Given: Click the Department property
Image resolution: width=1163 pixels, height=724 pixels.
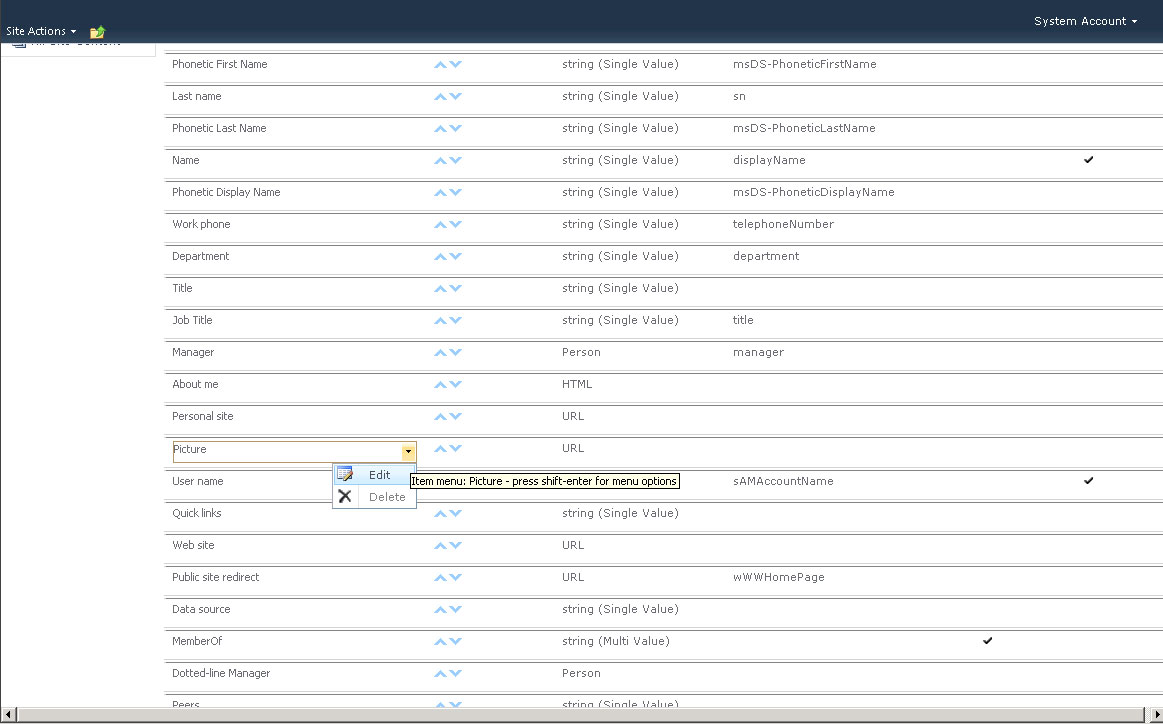Looking at the screenshot, I should click(200, 257).
